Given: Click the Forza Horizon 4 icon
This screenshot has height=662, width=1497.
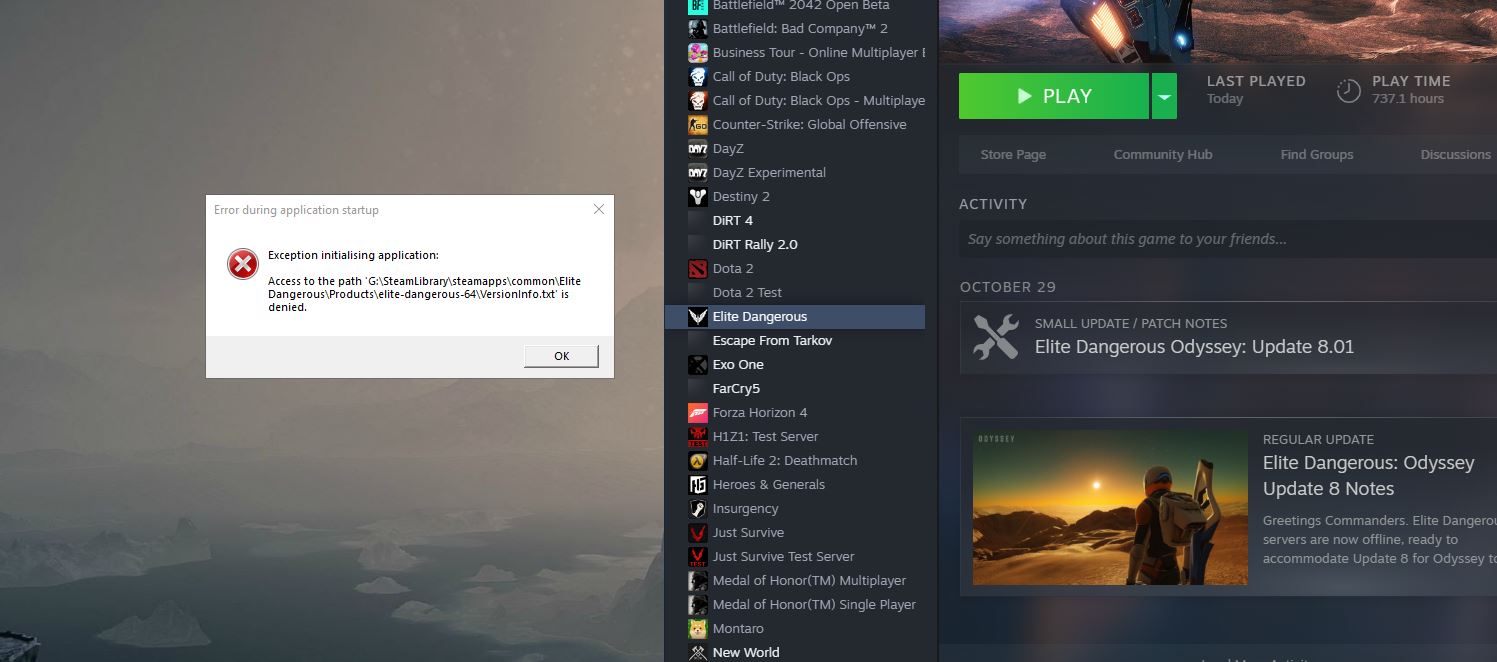Looking at the screenshot, I should pos(698,412).
